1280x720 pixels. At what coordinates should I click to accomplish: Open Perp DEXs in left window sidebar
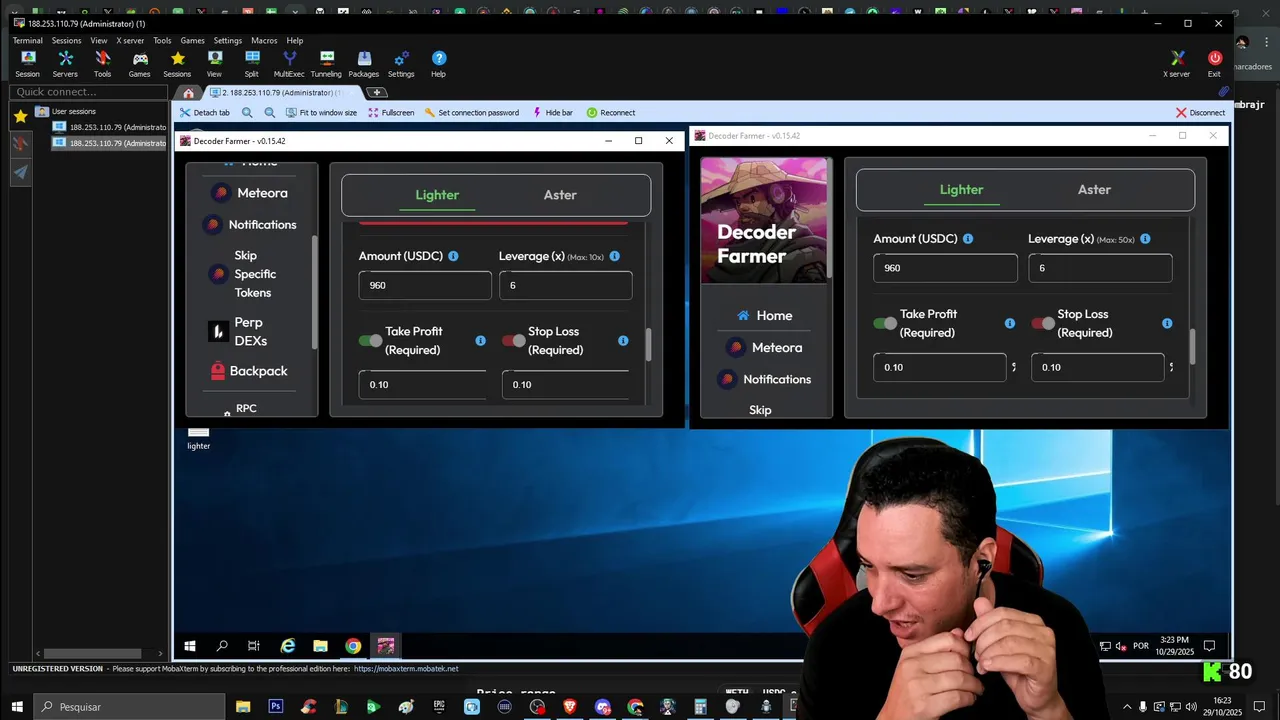238,331
